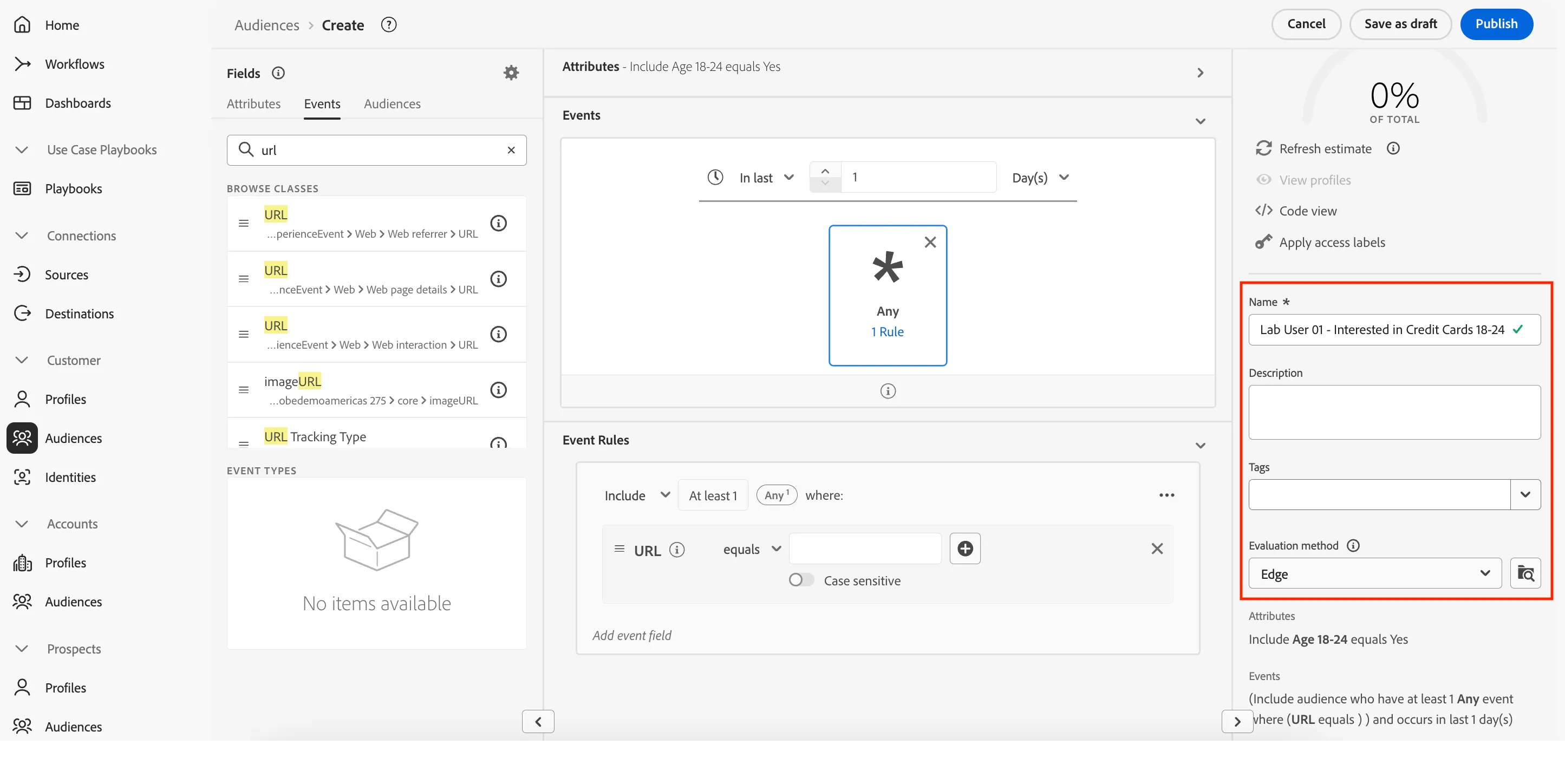The width and height of the screenshot is (1565, 784).
Task: Collapse the left Fields panel
Action: (x=538, y=721)
